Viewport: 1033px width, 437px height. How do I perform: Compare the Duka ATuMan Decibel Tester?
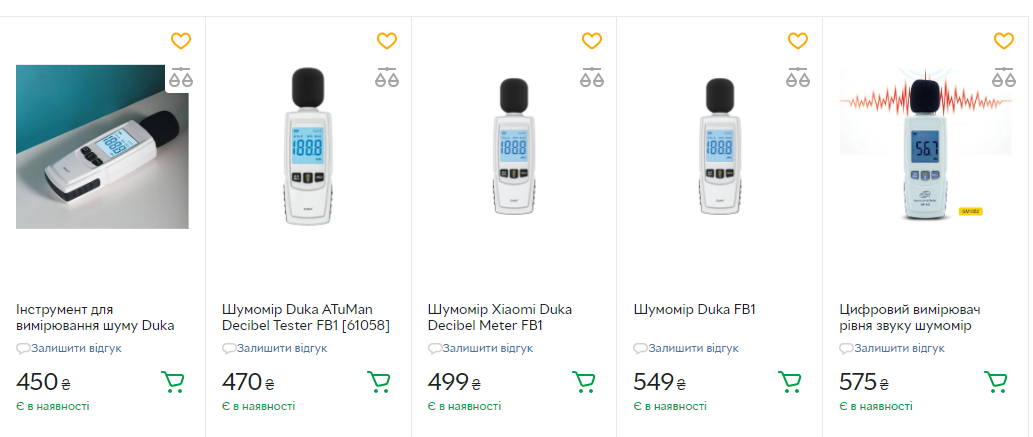coord(387,77)
